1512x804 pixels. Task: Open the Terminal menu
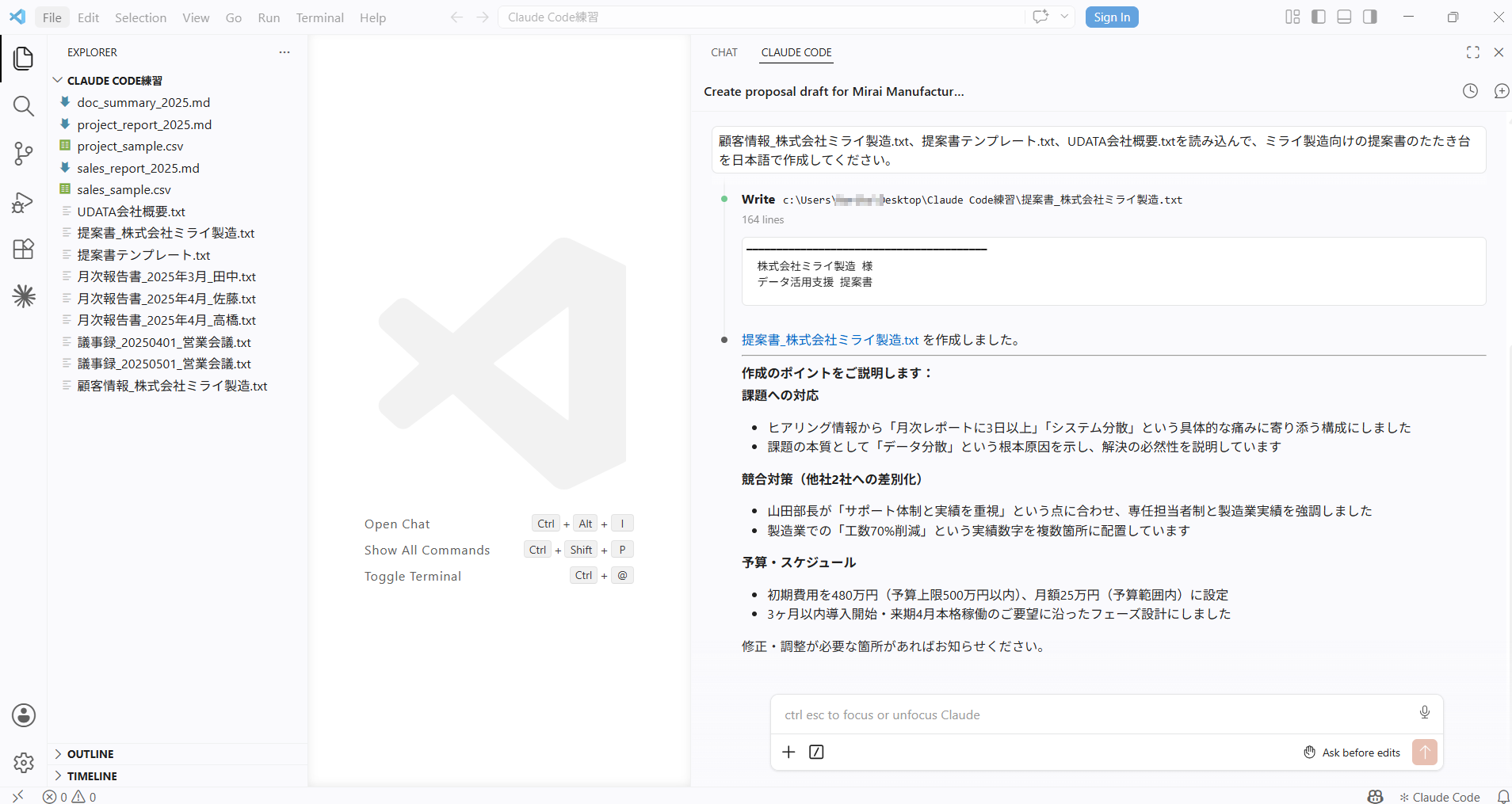point(319,17)
